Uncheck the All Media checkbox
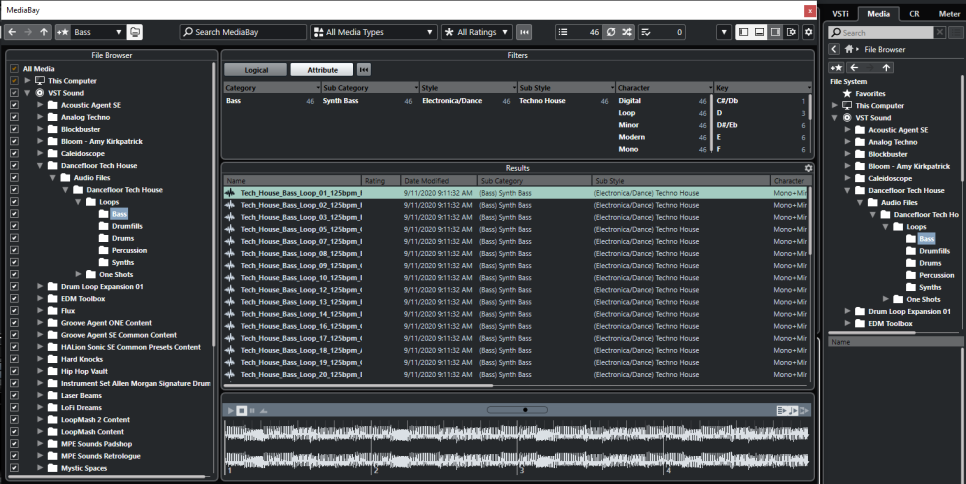This screenshot has height=484, width=966. pyautogui.click(x=15, y=68)
